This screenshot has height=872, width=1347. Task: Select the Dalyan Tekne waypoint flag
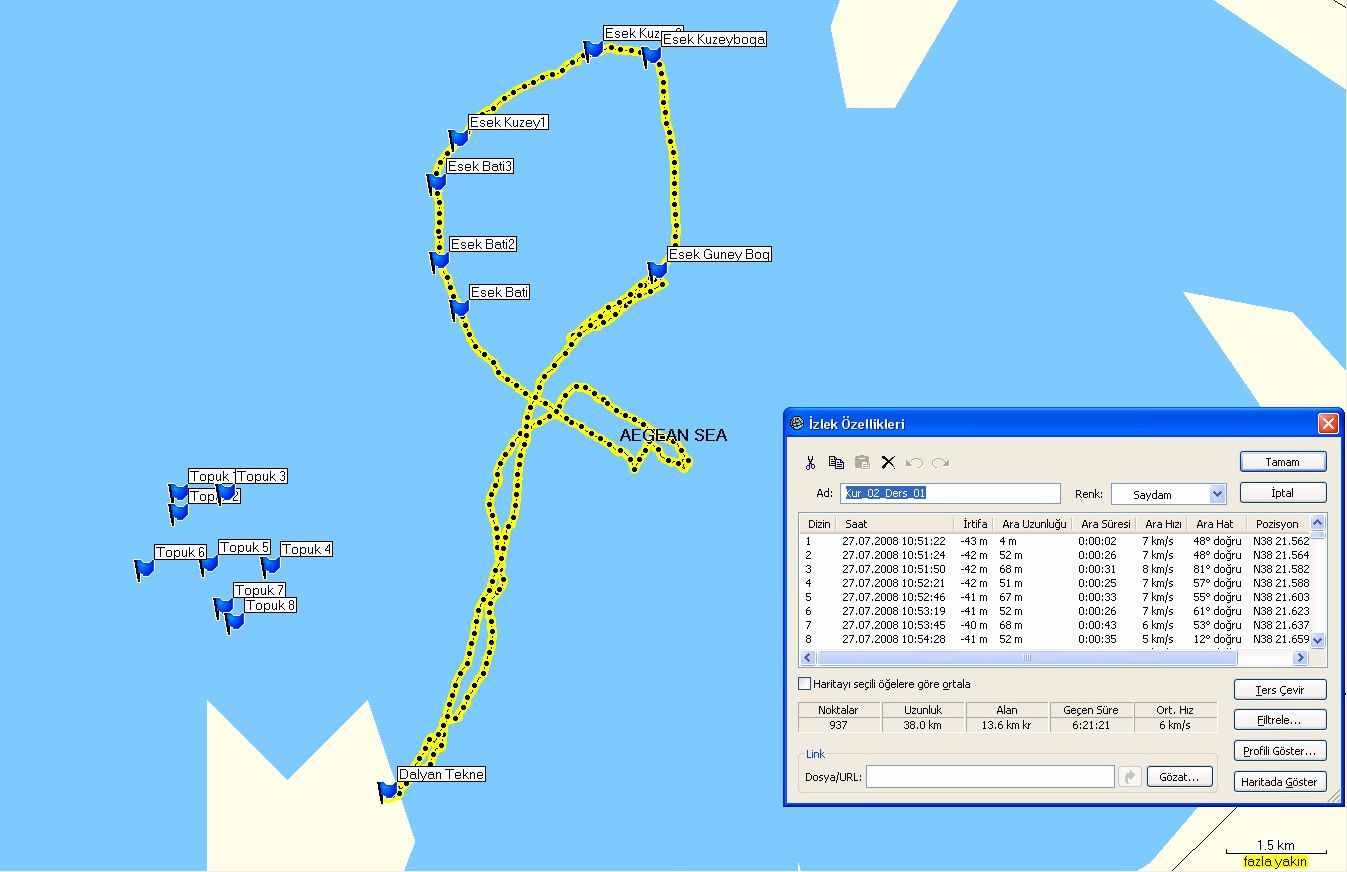click(388, 791)
